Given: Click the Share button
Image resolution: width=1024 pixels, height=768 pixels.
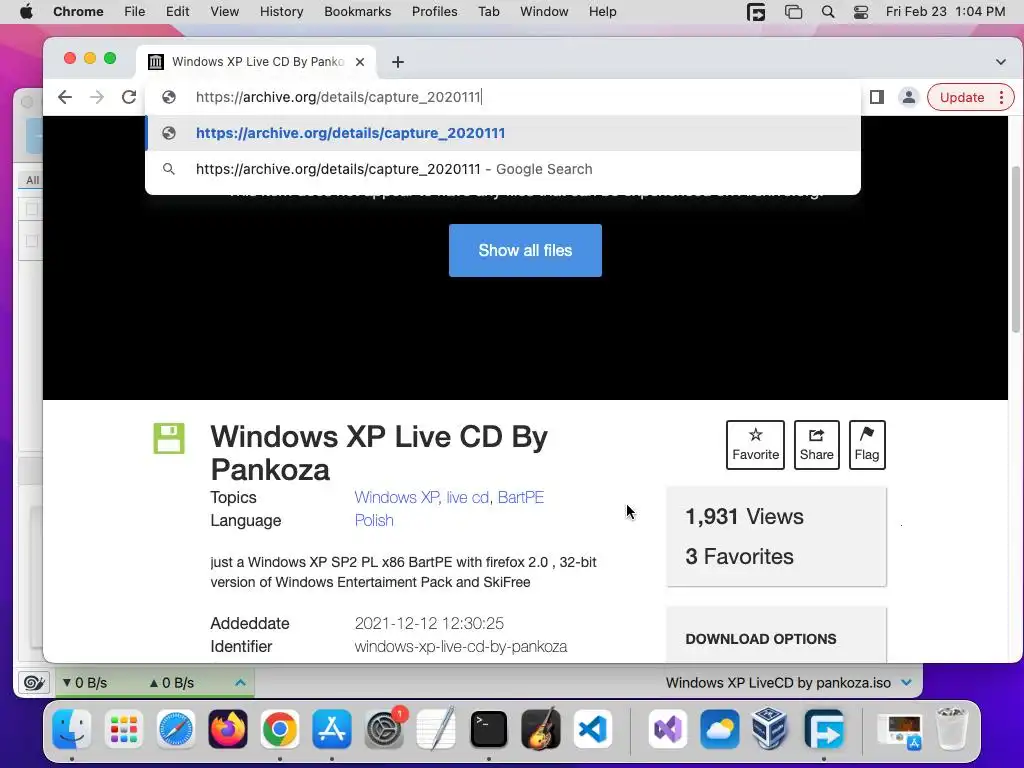Looking at the screenshot, I should click(x=816, y=445).
